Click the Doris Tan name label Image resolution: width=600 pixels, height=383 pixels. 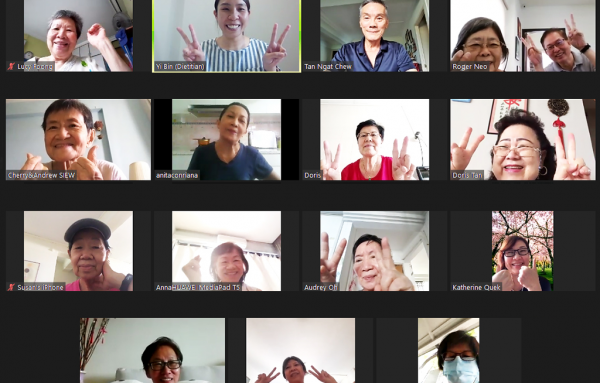[467, 175]
